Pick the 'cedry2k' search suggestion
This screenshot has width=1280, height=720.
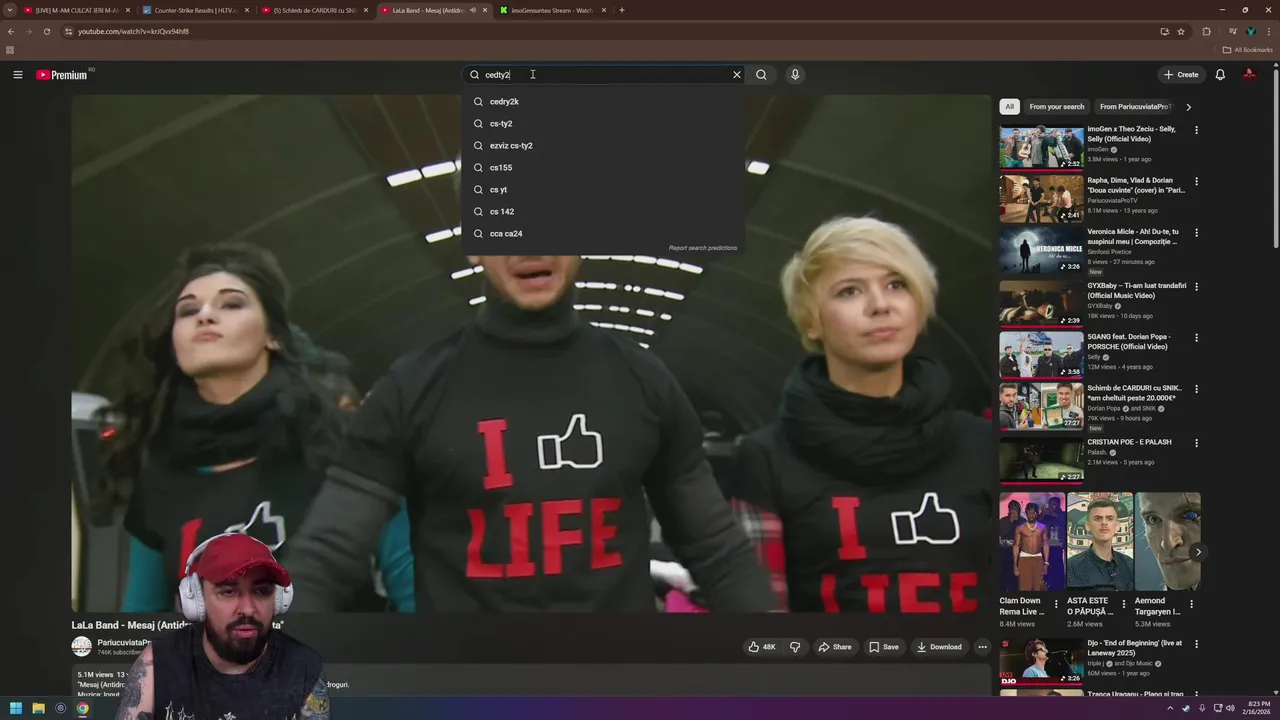coord(604,101)
